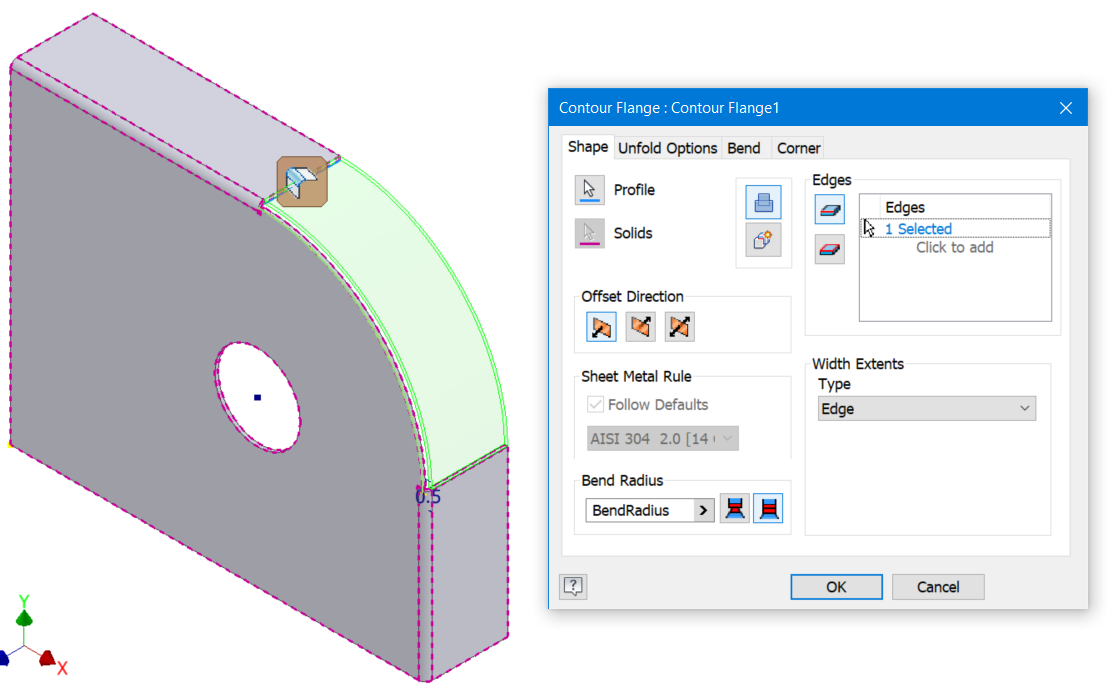The height and width of the screenshot is (688, 1116).
Task: Set both-sides Offset Direction option
Action: (x=680, y=327)
